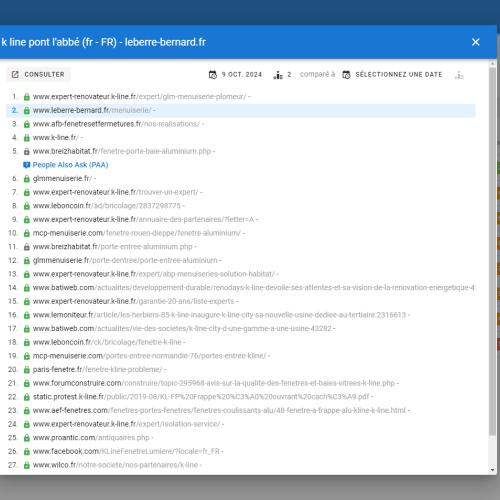Image resolution: width=500 pixels, height=500 pixels.
Task: Click the calendar icon beside 9 OCT. 2024
Action: click(213, 75)
